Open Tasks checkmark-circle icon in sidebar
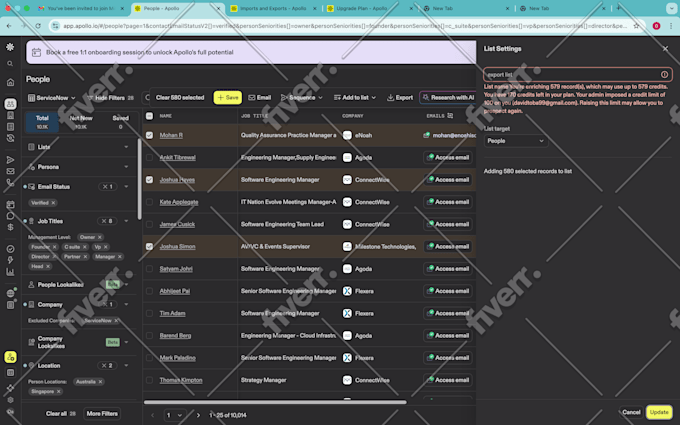This screenshot has width=680, height=425. point(10,249)
